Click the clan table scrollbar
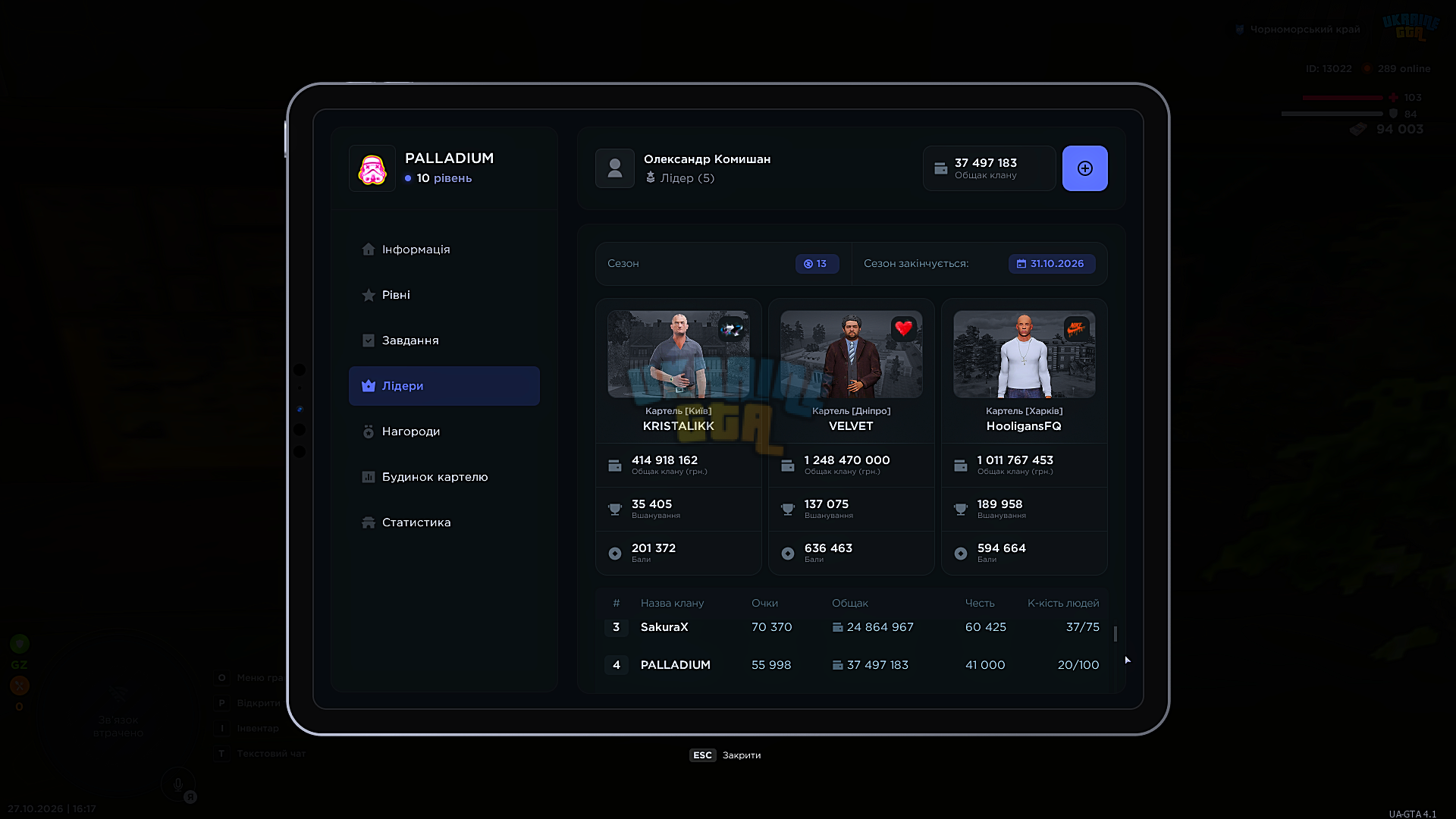Screen dimensions: 1456x819 [1115, 634]
